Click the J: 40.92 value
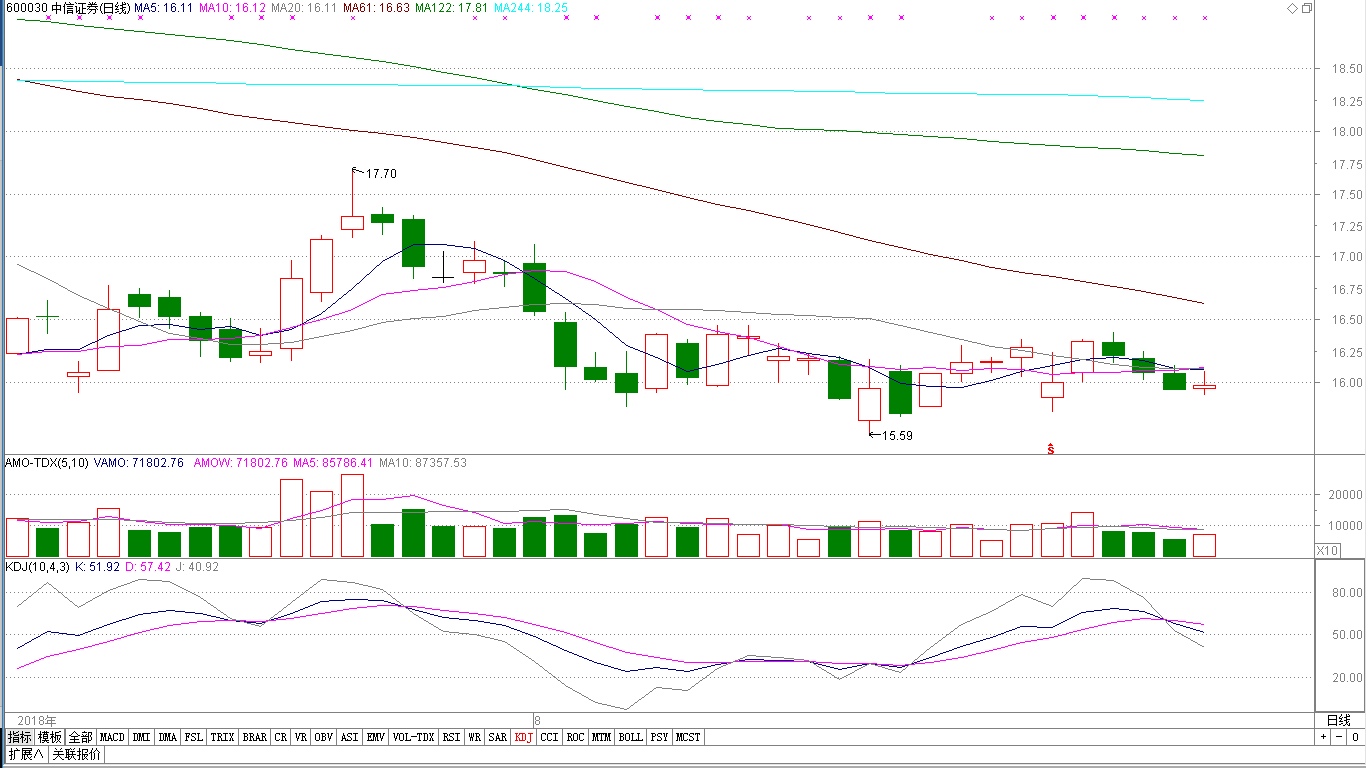 pos(195,567)
